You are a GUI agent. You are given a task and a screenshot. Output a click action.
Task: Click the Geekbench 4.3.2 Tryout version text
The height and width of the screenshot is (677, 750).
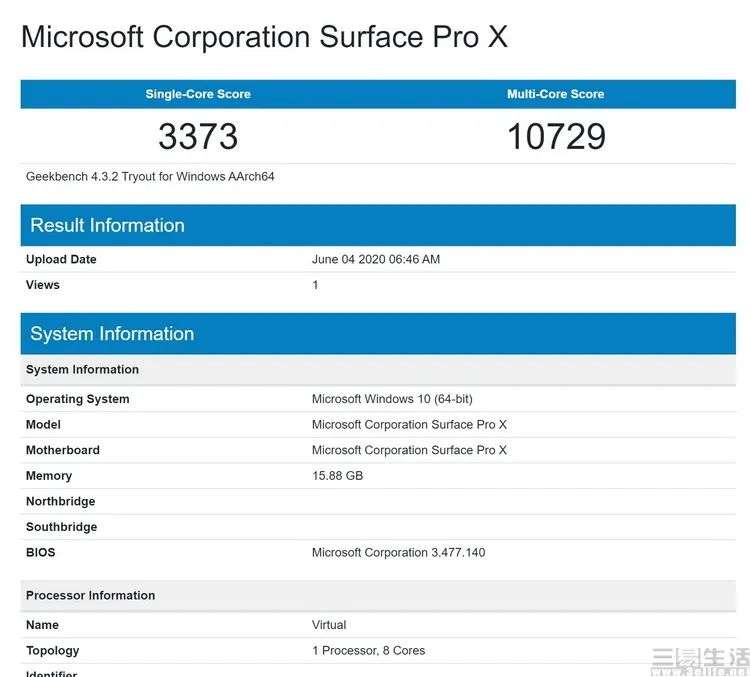point(150,177)
